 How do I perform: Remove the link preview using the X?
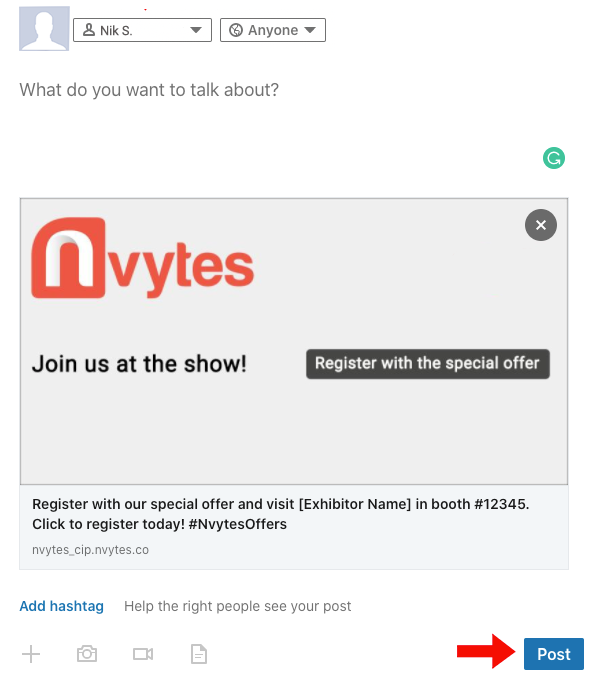[x=541, y=225]
